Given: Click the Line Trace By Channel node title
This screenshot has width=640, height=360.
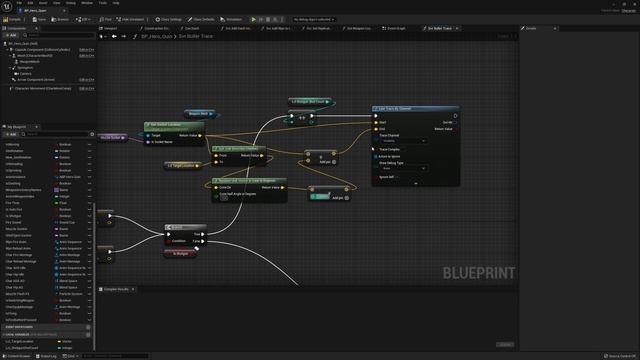Looking at the screenshot, I should click(395, 109).
